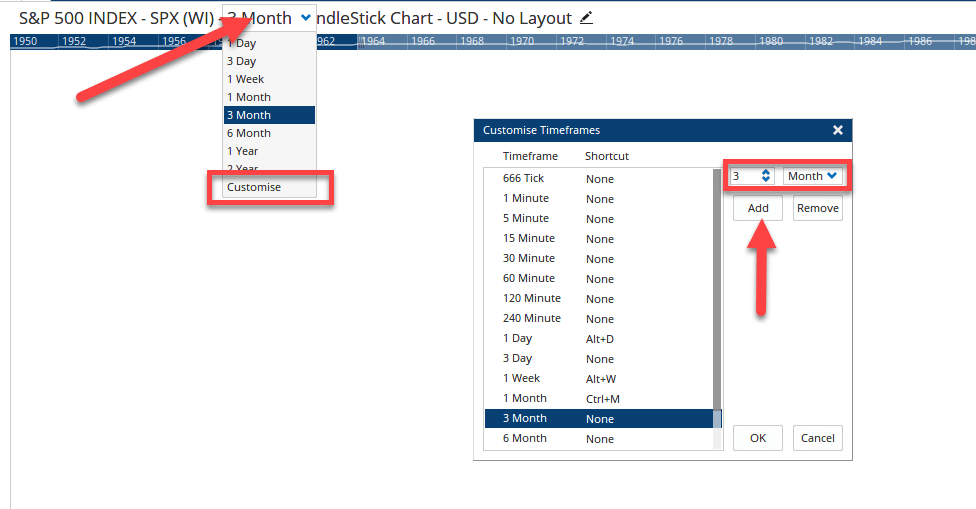976x509 pixels.
Task: Click the pencil edit layout icon
Action: [586, 18]
